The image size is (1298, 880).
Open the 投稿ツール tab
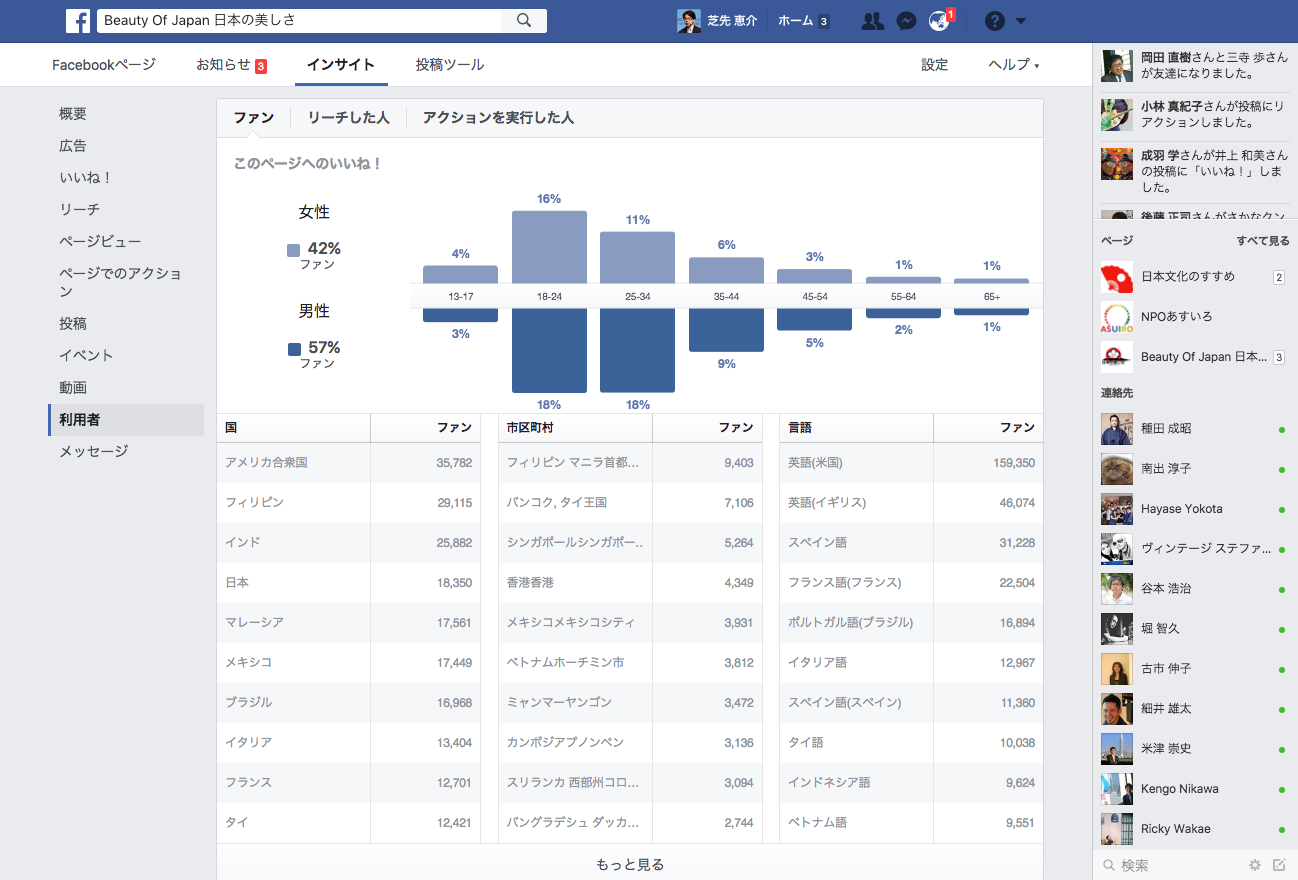(x=450, y=65)
